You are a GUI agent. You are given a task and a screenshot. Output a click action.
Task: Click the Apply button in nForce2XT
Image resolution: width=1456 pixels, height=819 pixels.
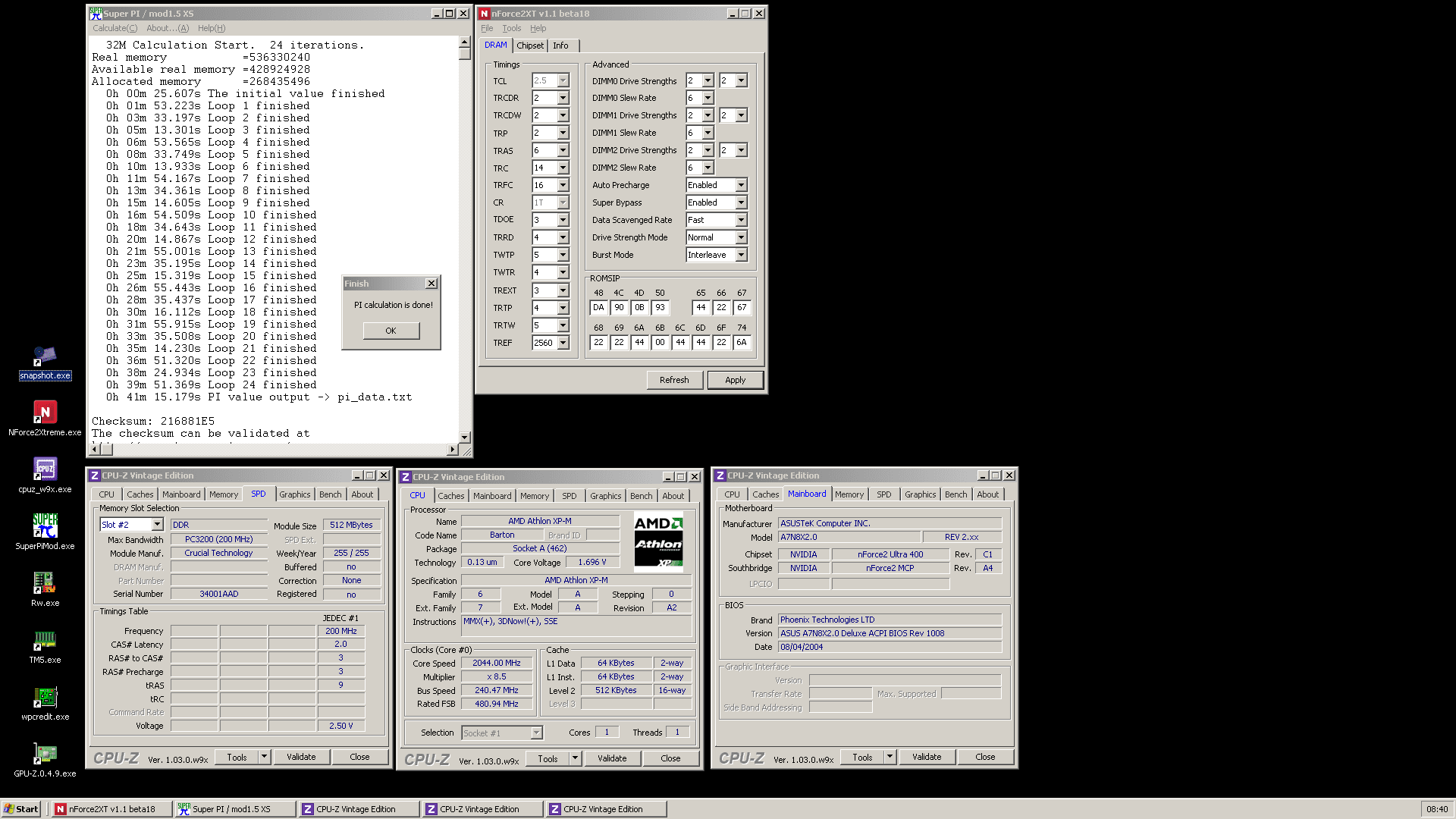[x=735, y=380]
